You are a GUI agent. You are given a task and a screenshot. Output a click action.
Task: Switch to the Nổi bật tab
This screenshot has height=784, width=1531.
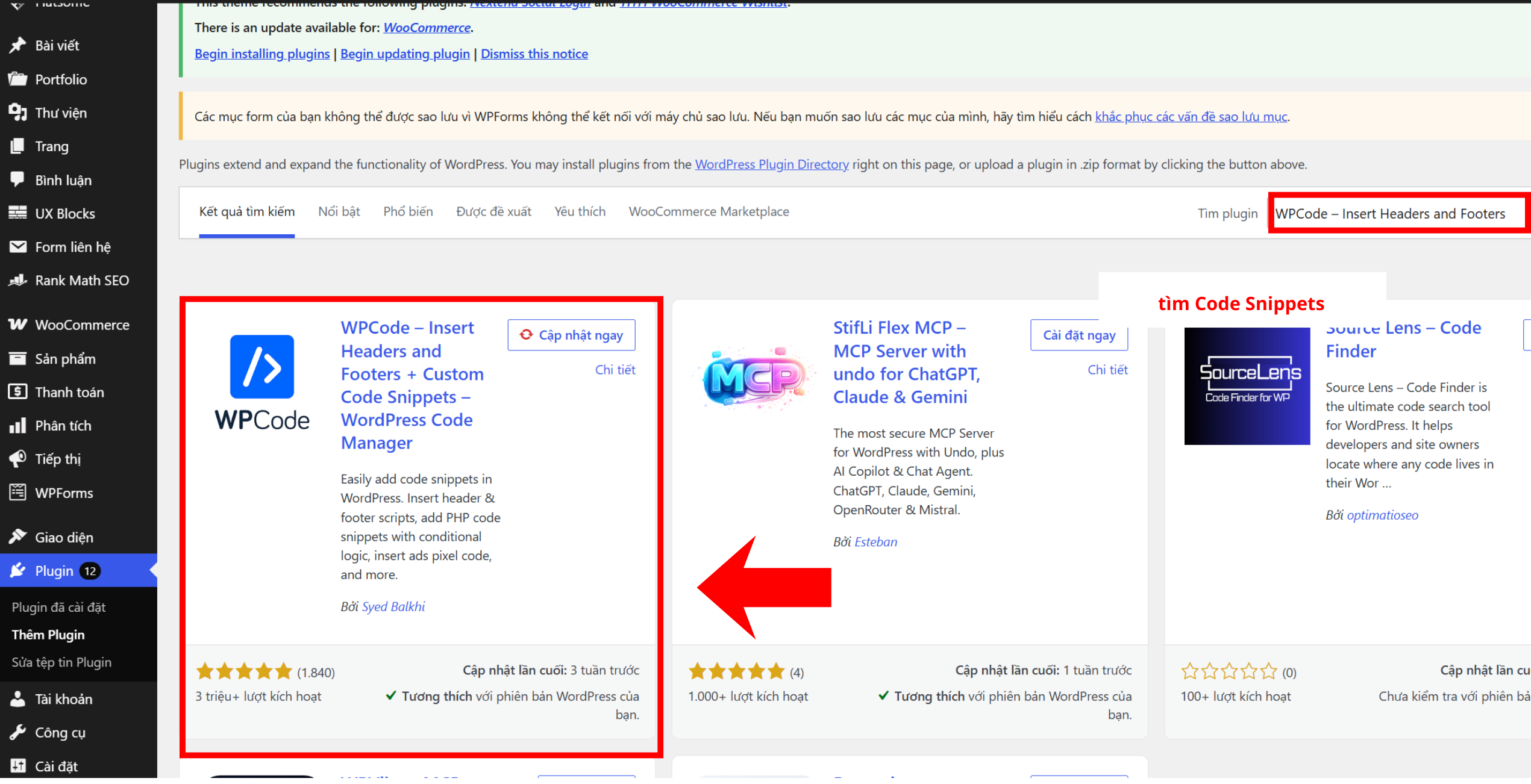[339, 212]
